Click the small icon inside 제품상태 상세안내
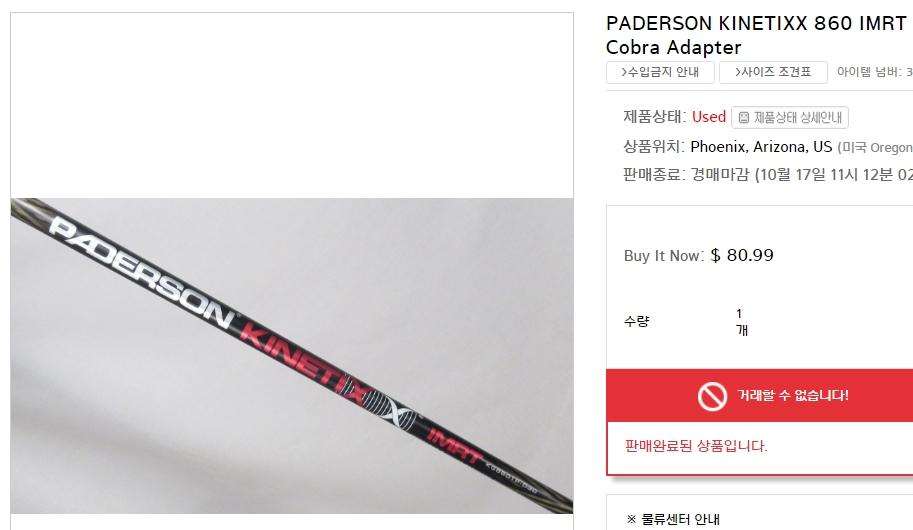Screen dimensions: 913x530 [744, 118]
